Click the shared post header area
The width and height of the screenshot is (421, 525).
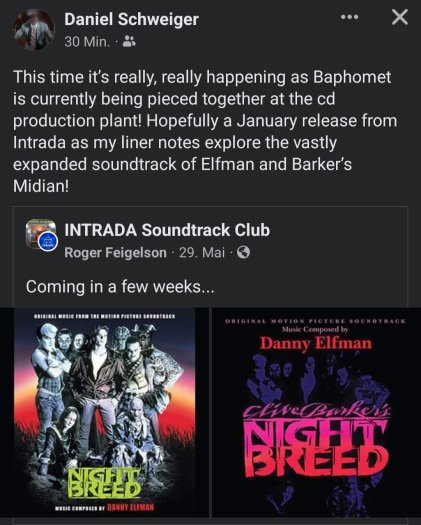[x=210, y=241]
